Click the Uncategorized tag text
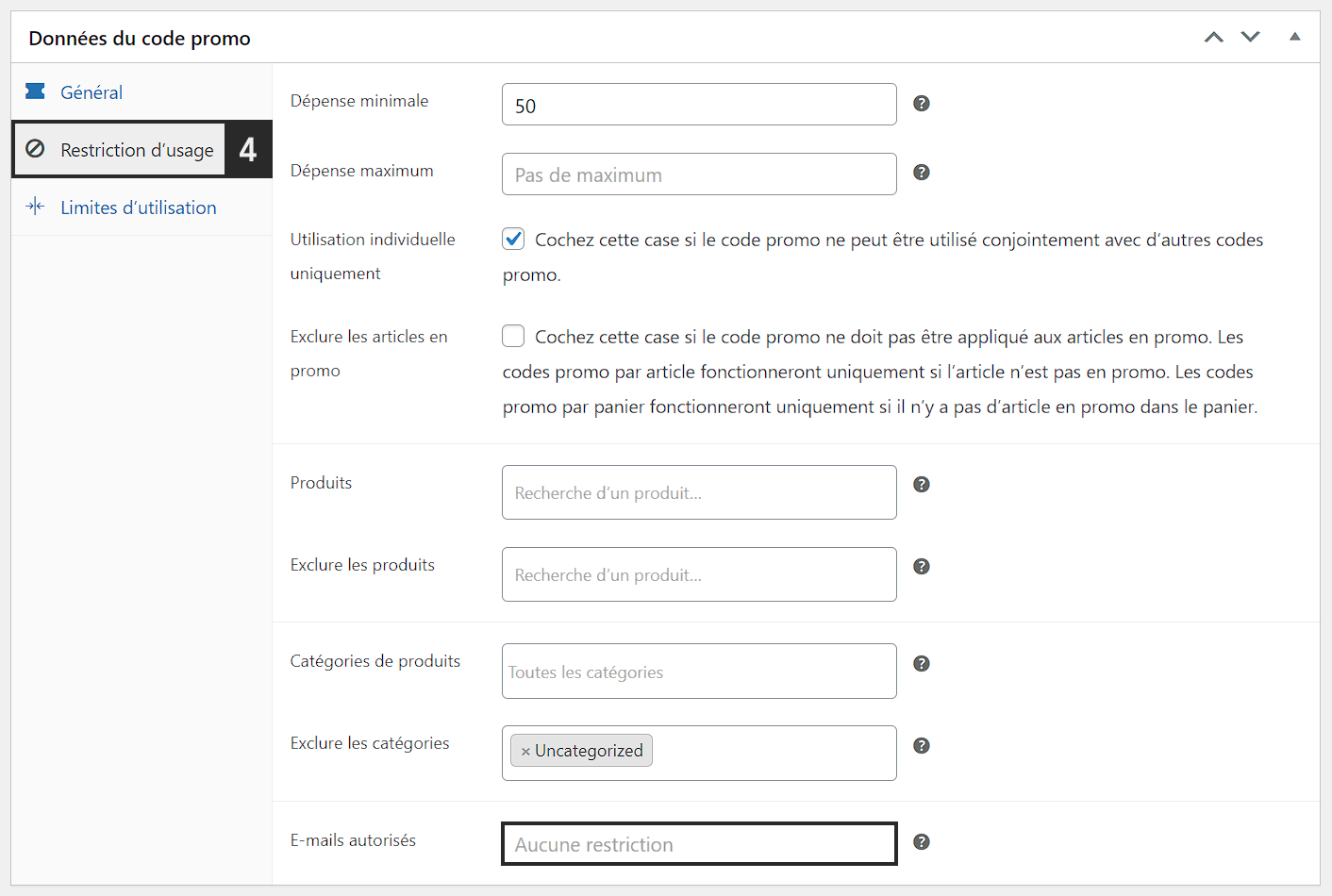 tap(589, 751)
